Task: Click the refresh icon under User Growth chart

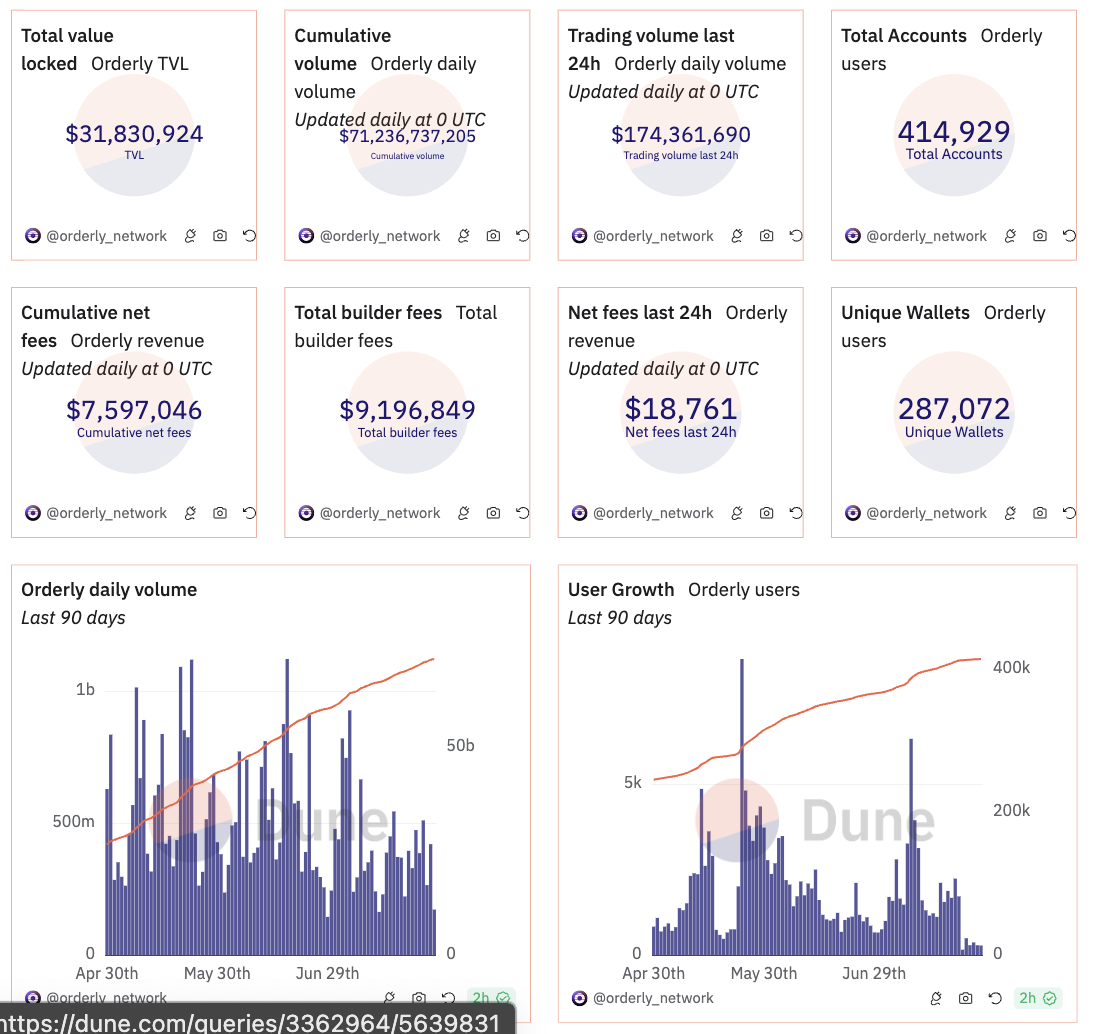Action: [994, 998]
